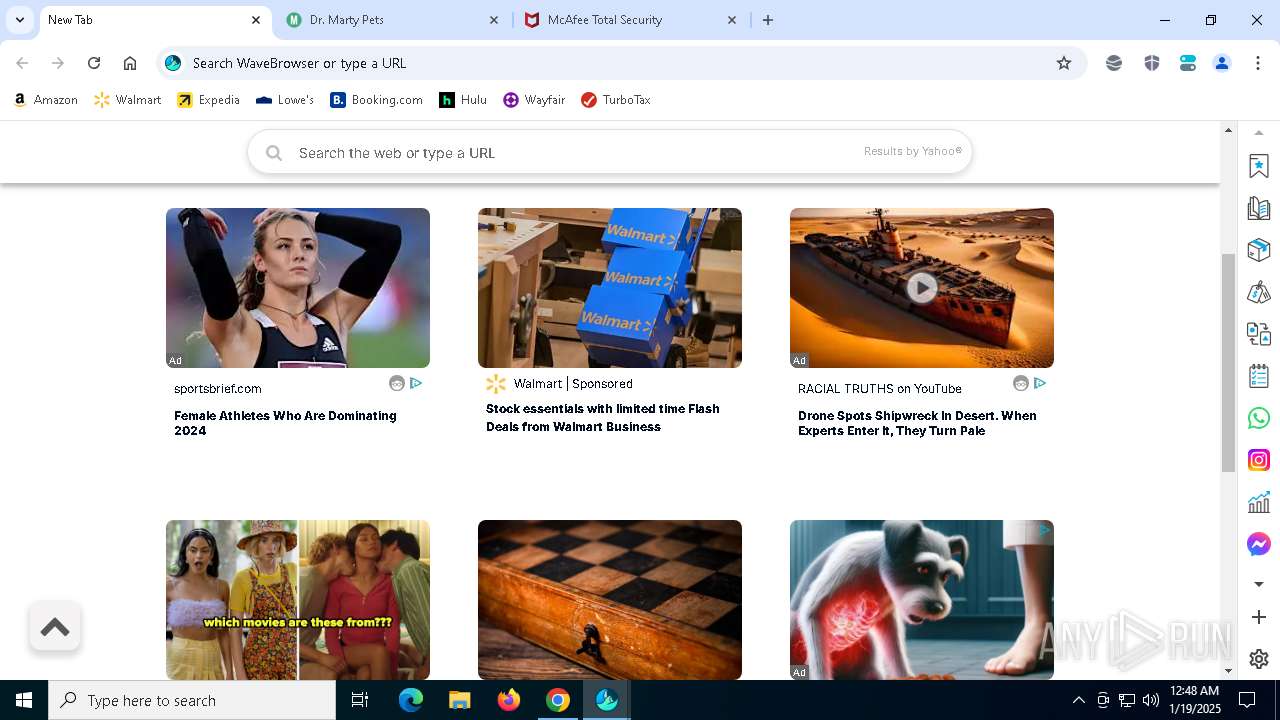The width and height of the screenshot is (1280, 720).
Task: Open the sidebar shopping bags icon
Action: (1259, 292)
